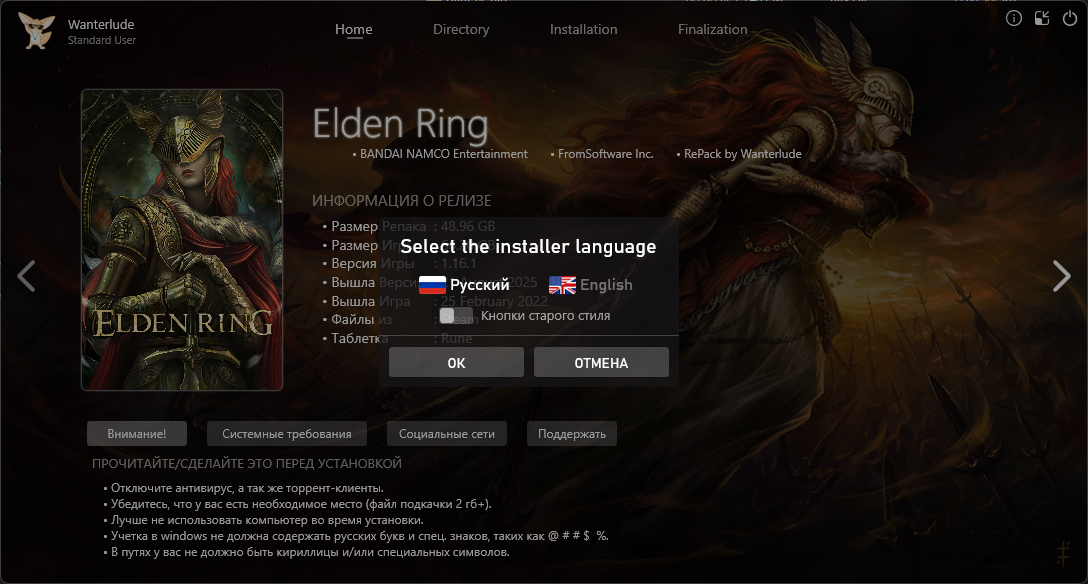The height and width of the screenshot is (584, 1088).
Task: Click the Elden Ring cover art thumbnail
Action: (182, 240)
